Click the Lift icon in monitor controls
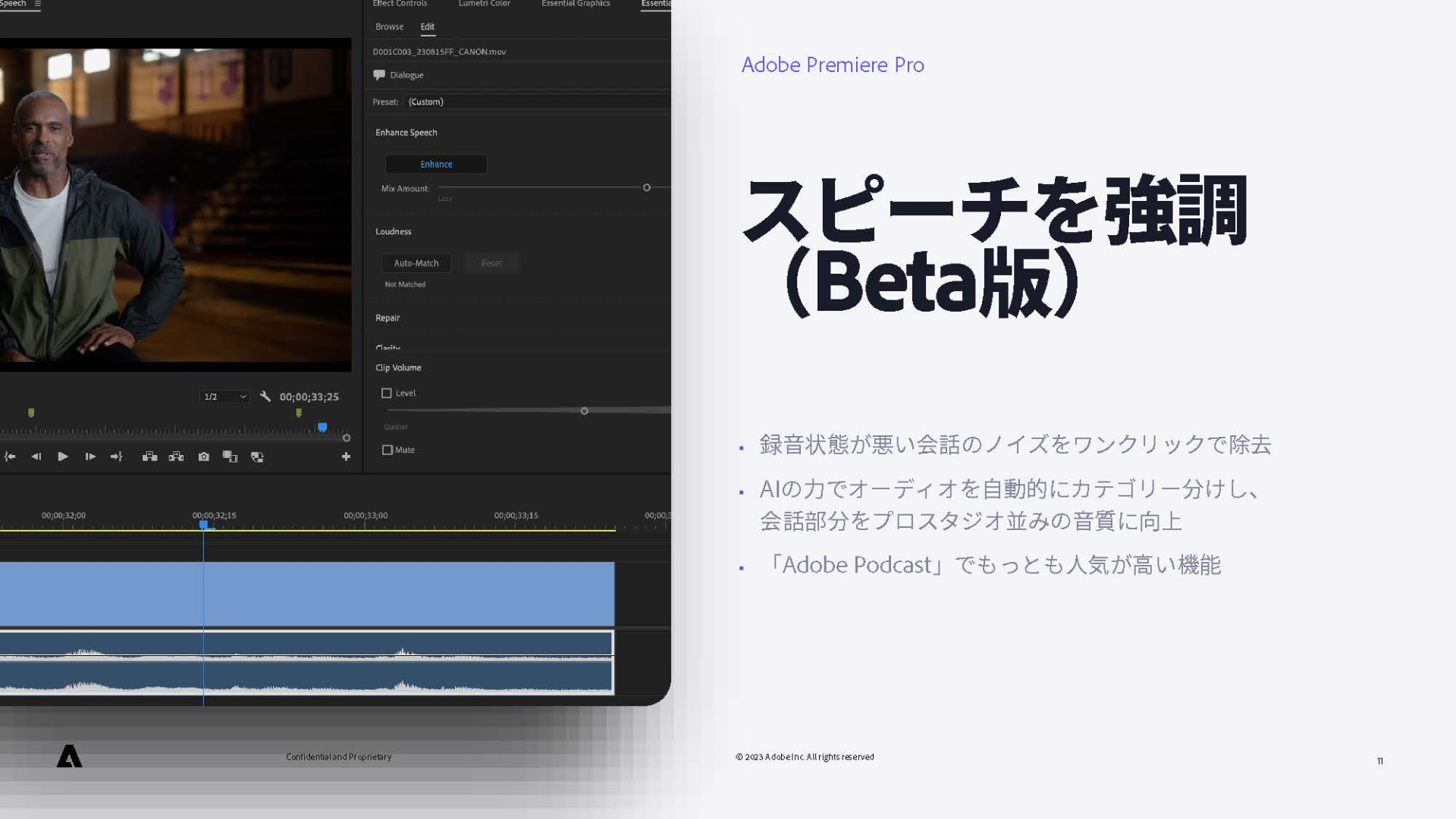Image resolution: width=1456 pixels, height=819 pixels. tap(149, 457)
